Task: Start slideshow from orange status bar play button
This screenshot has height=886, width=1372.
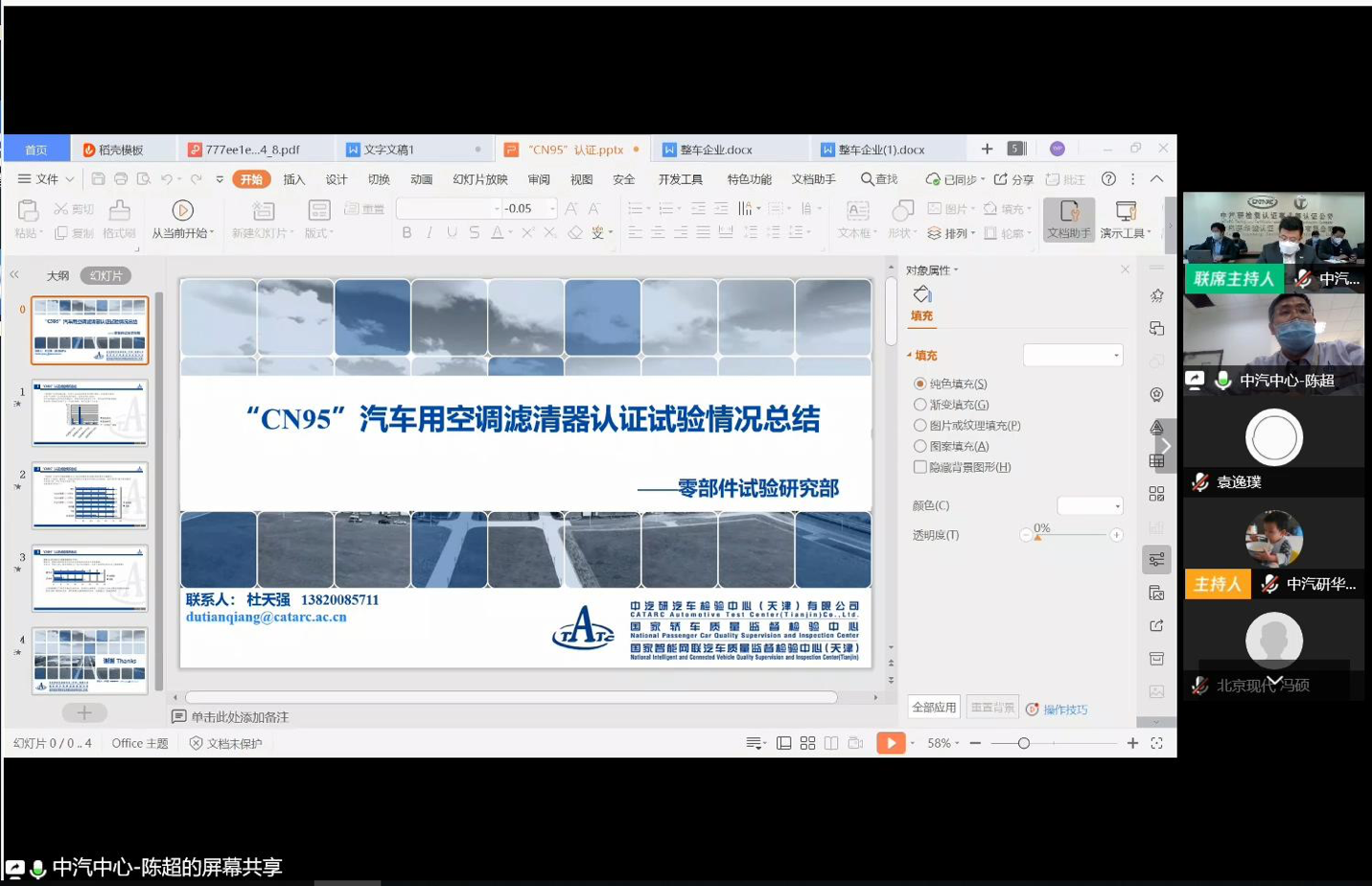Action: pos(890,743)
